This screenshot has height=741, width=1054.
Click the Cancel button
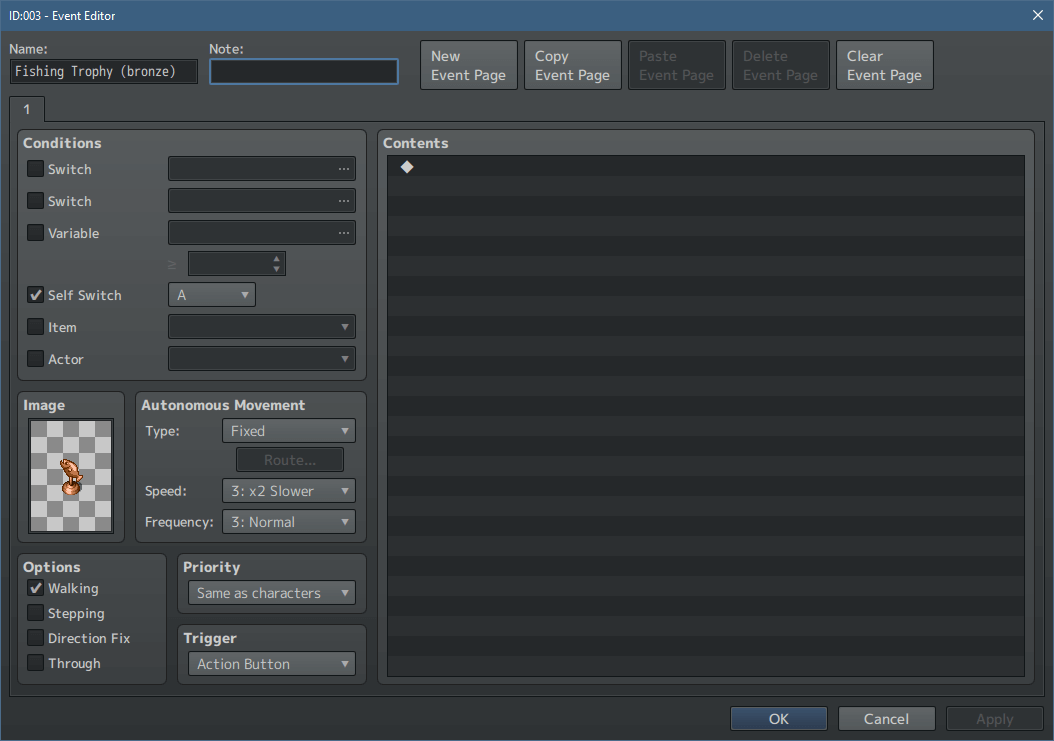click(886, 719)
